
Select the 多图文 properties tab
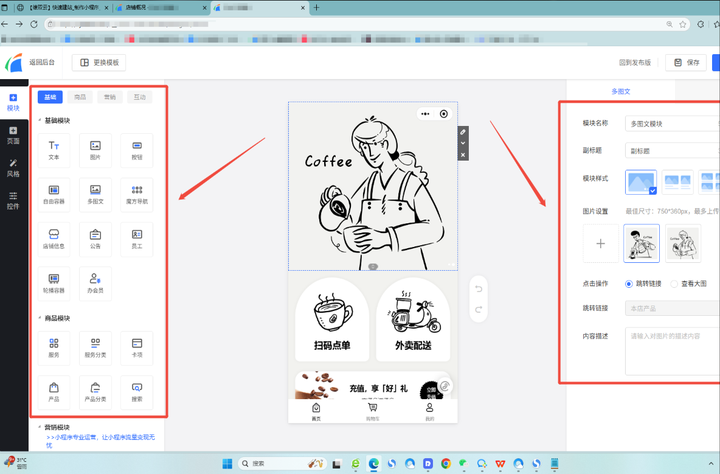click(620, 91)
